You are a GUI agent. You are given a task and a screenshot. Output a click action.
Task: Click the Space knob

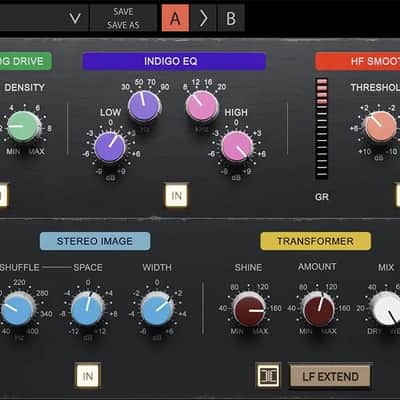(87, 309)
